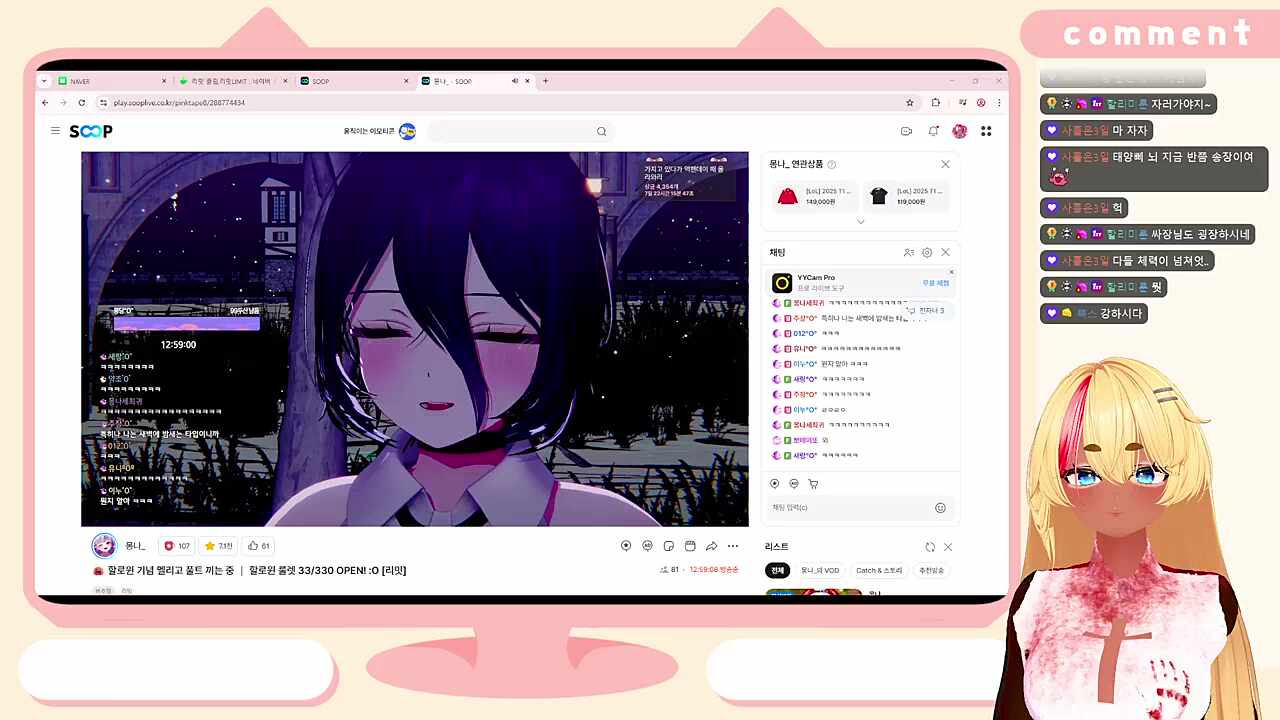Reload the page
The image size is (1280, 720).
coord(82,102)
